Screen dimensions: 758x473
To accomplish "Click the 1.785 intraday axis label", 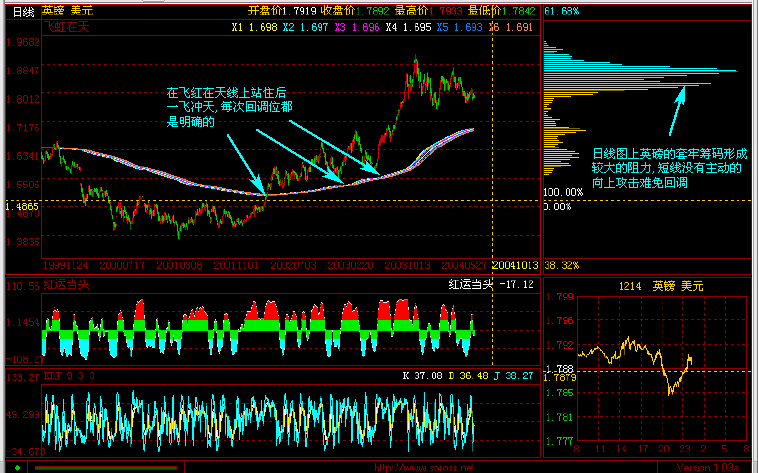I will click(559, 393).
